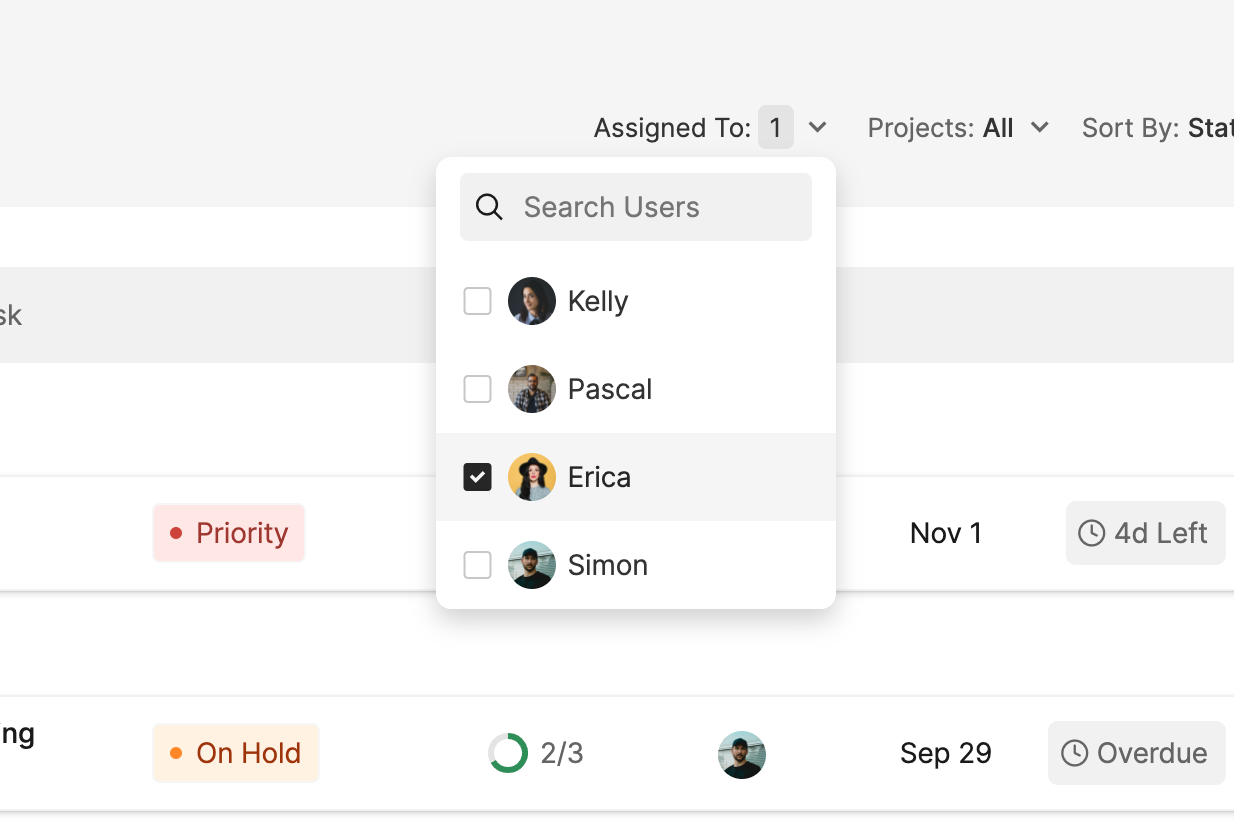This screenshot has width=1234, height=836.
Task: Click the clock icon in 4d Left badge
Action: tap(1091, 533)
